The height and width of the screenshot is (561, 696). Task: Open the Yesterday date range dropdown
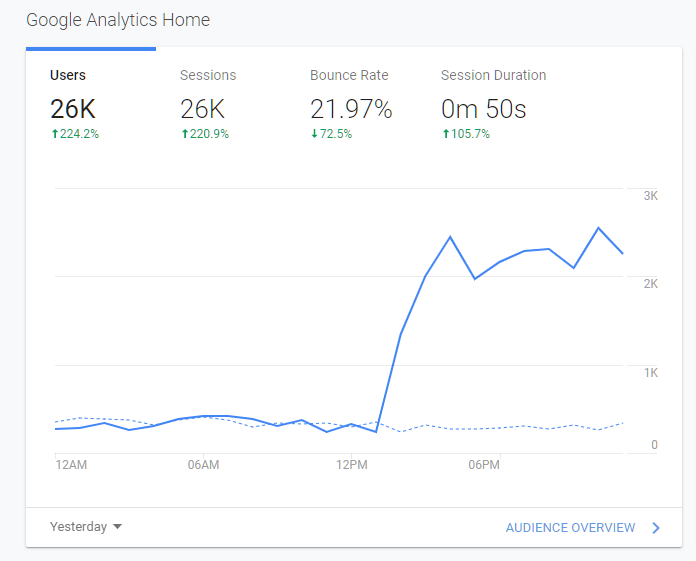click(79, 527)
